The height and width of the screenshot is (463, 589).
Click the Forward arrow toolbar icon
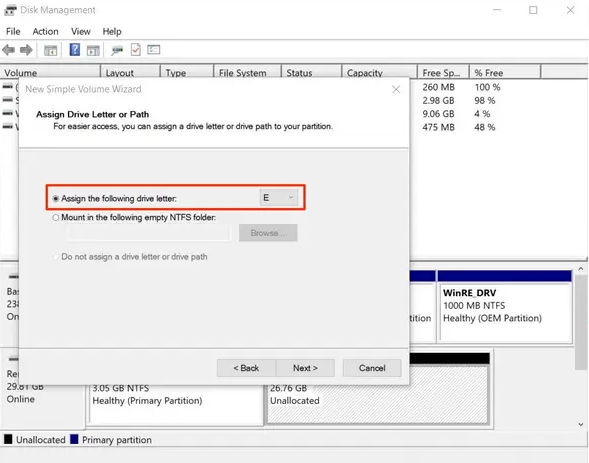click(26, 50)
